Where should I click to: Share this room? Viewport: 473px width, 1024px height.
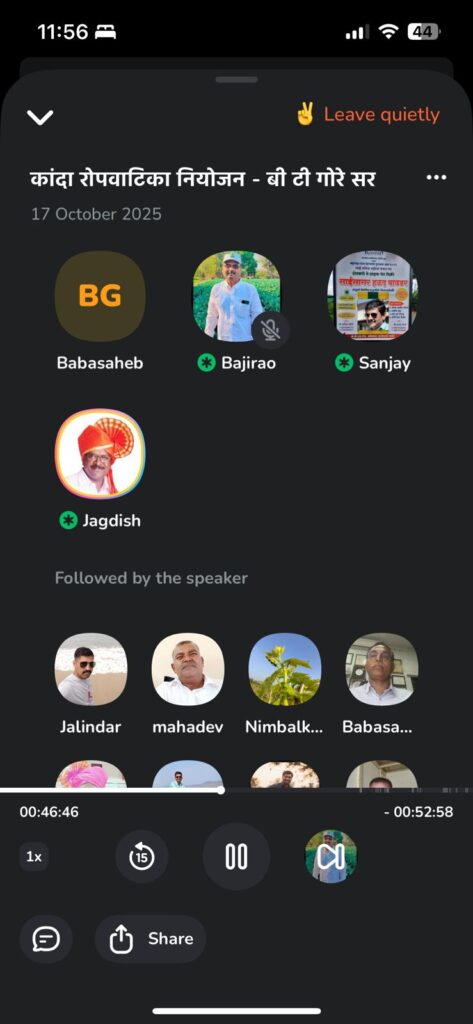click(150, 939)
